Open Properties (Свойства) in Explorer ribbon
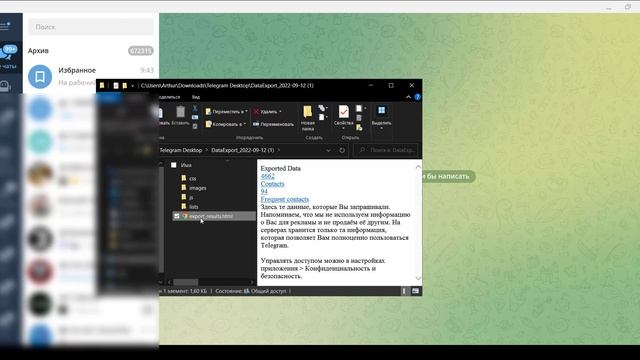The height and width of the screenshot is (360, 640). pyautogui.click(x=343, y=117)
